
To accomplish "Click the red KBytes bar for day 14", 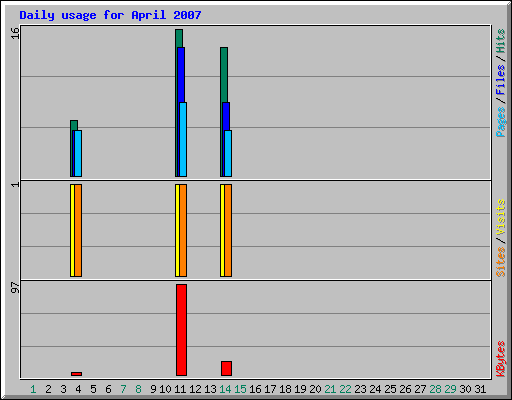I will pos(226,368).
